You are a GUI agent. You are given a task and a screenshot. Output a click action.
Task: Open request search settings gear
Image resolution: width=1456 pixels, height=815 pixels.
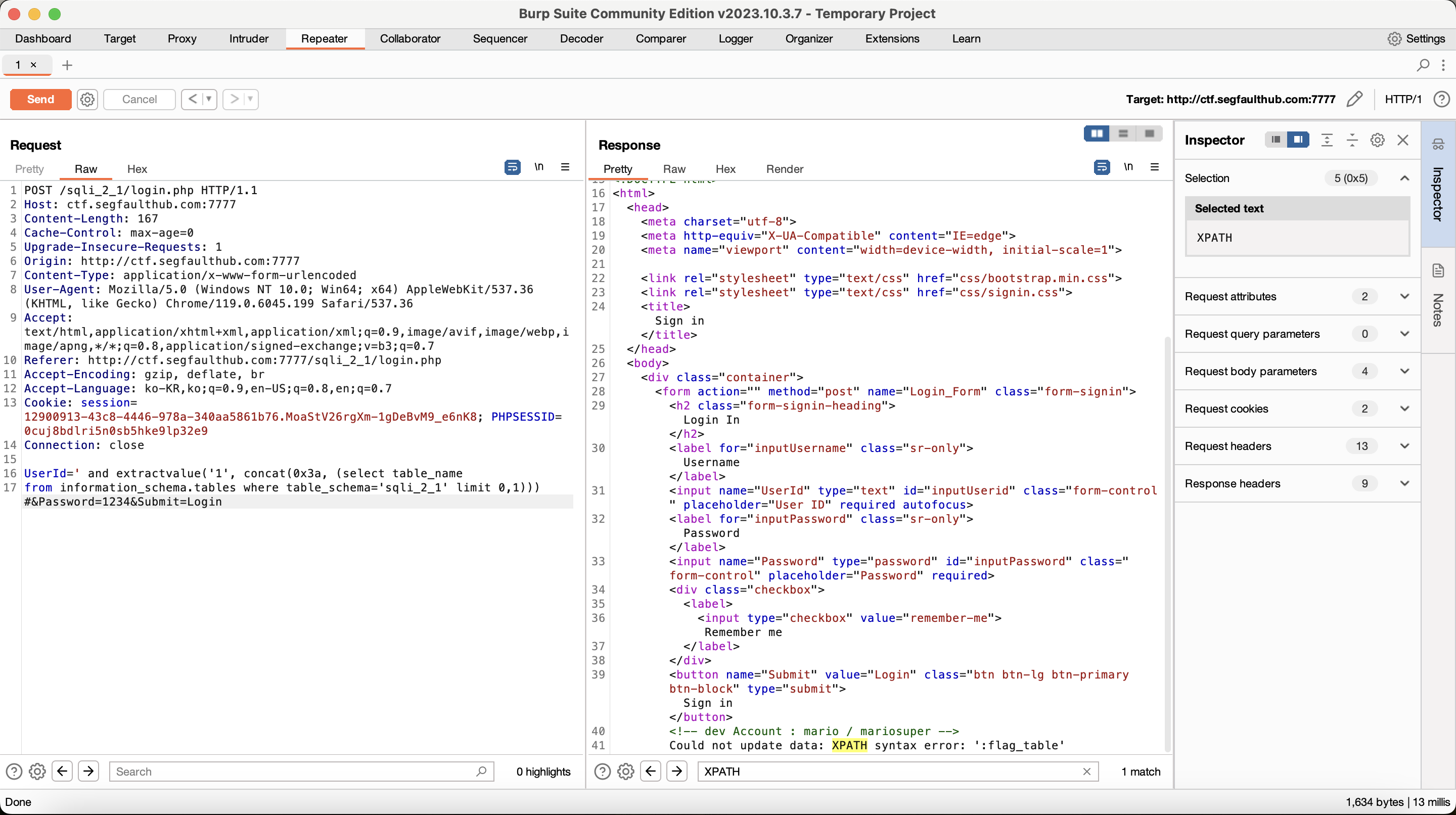(37, 772)
